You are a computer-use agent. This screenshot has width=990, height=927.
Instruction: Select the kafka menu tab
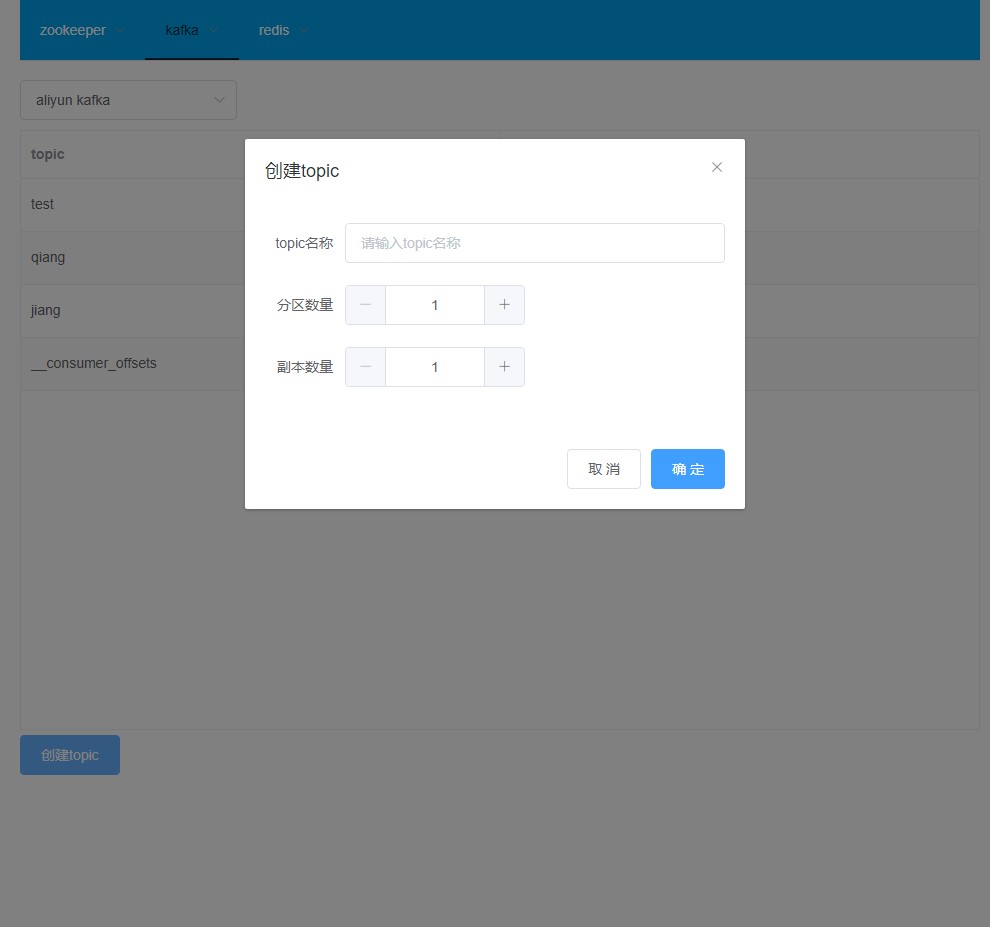click(192, 30)
